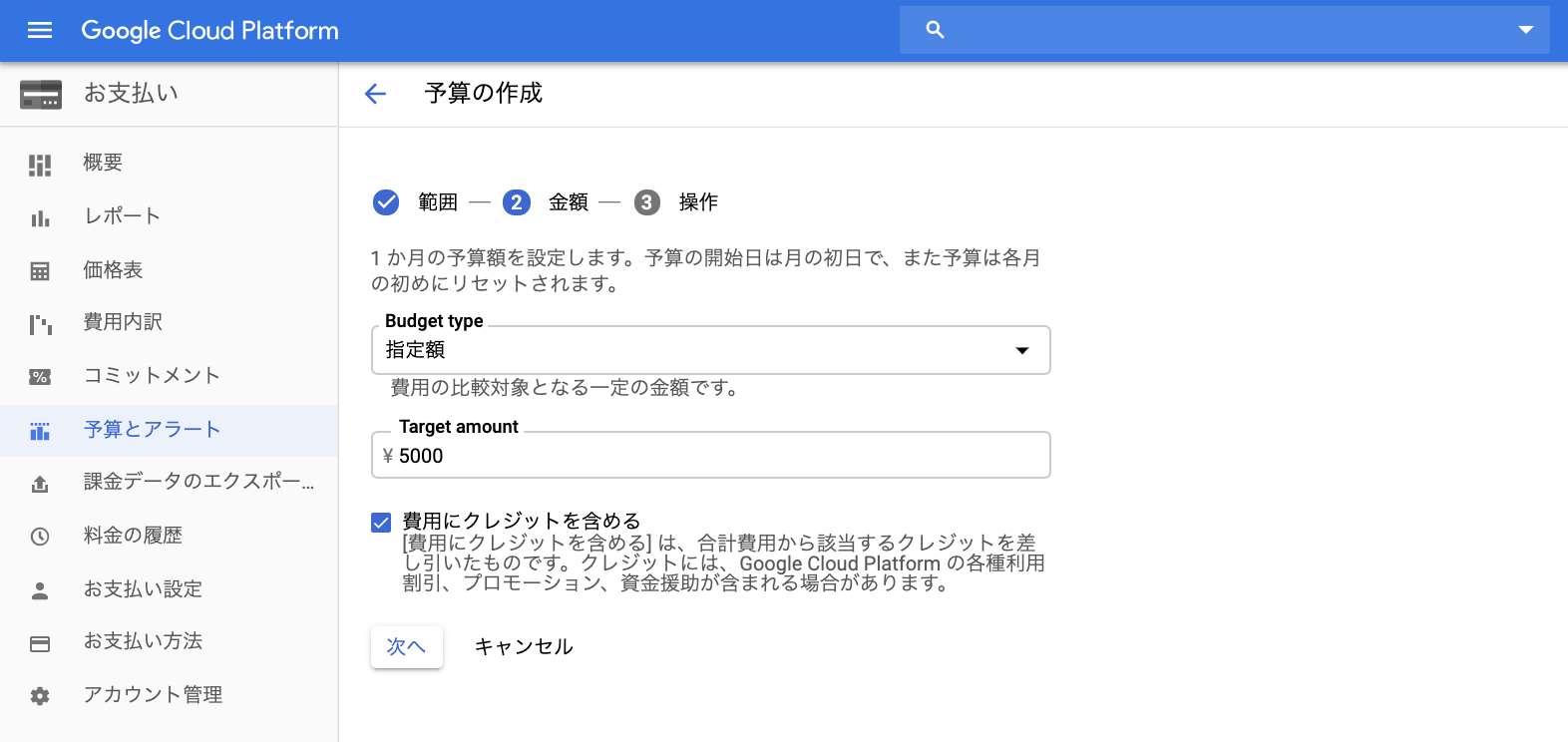Click the search magnifier icon
The width and height of the screenshot is (1568, 742).
pyautogui.click(x=935, y=30)
